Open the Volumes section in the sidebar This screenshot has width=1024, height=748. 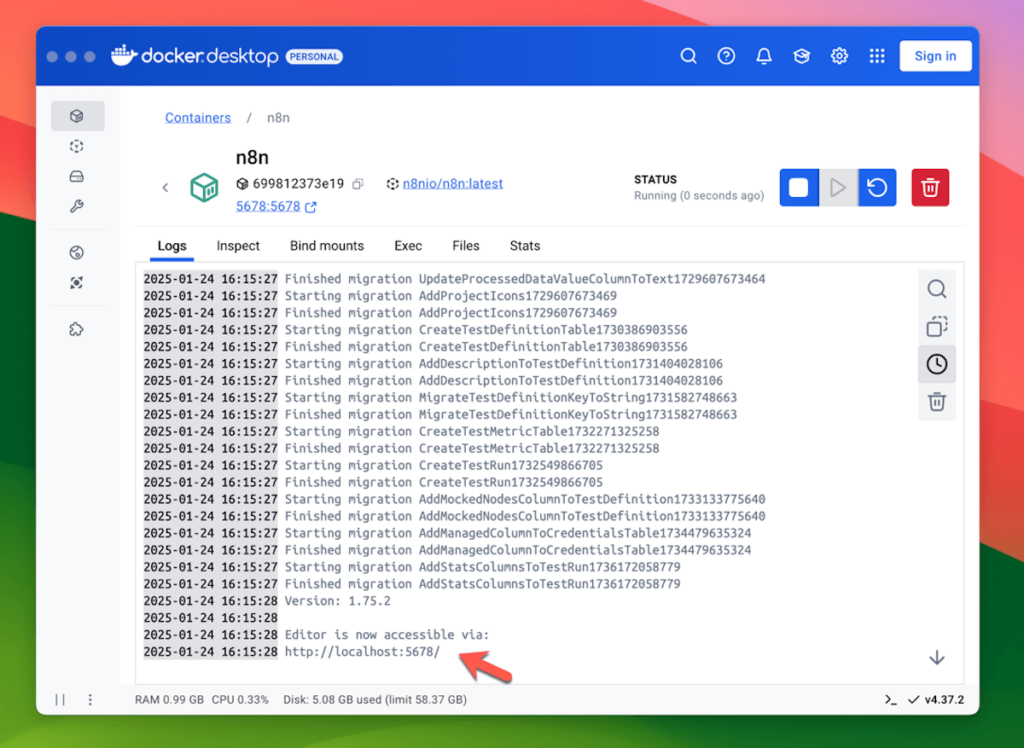point(77,176)
